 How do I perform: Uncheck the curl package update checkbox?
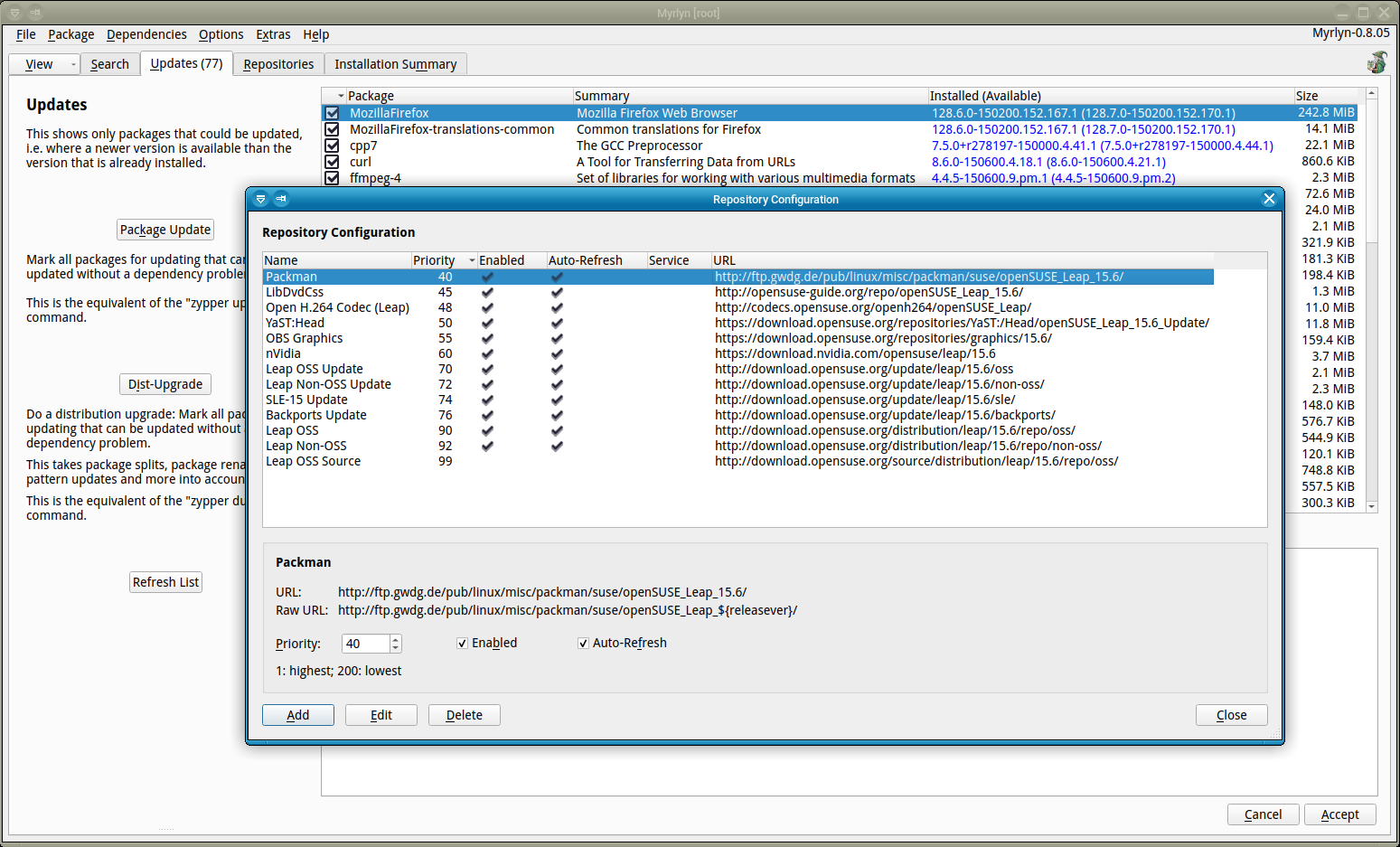click(333, 162)
